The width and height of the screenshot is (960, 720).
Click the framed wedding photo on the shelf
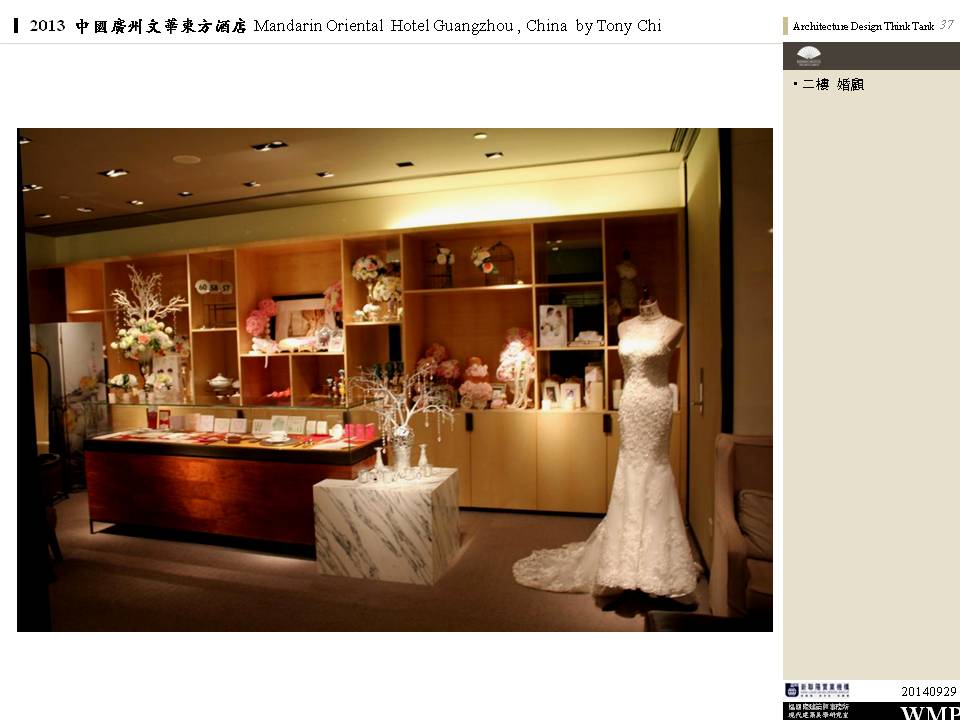point(303,318)
